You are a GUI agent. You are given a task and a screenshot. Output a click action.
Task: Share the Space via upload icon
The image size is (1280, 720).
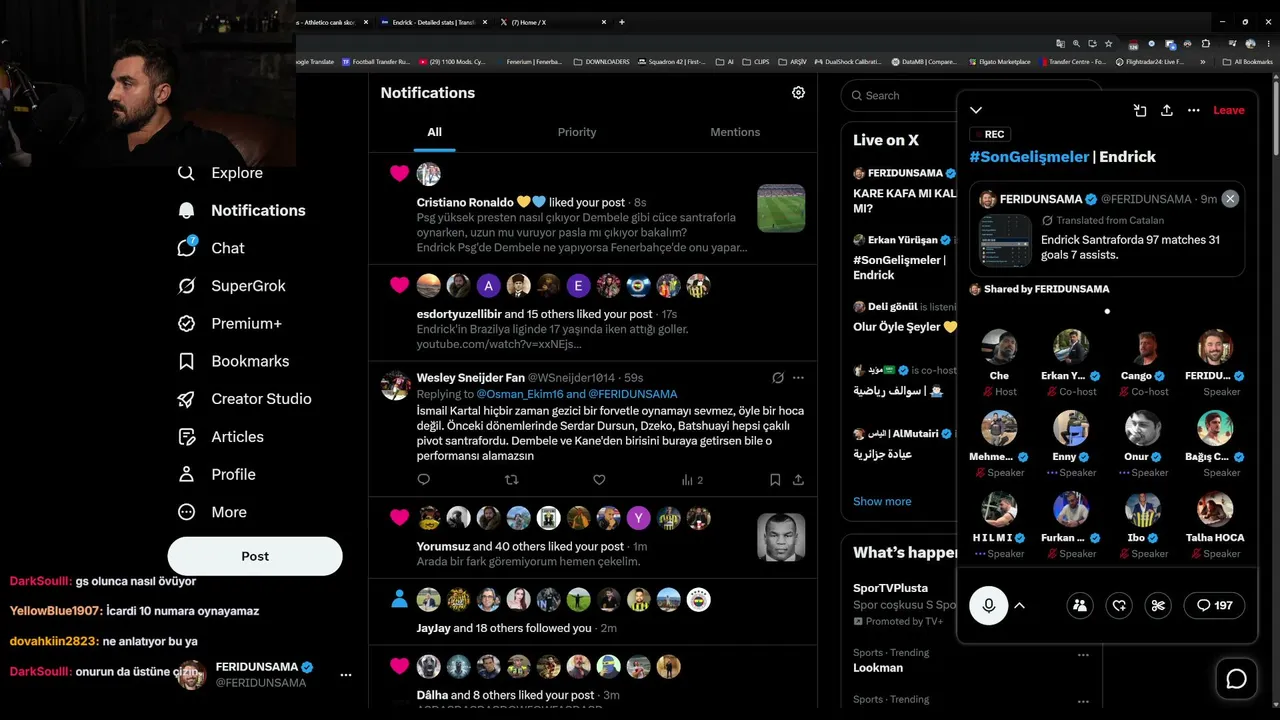1166,110
